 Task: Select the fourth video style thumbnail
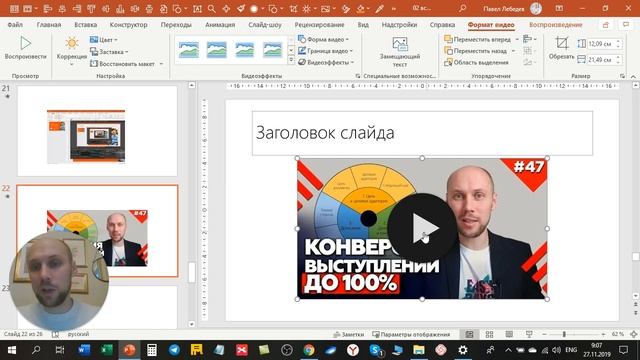272,50
